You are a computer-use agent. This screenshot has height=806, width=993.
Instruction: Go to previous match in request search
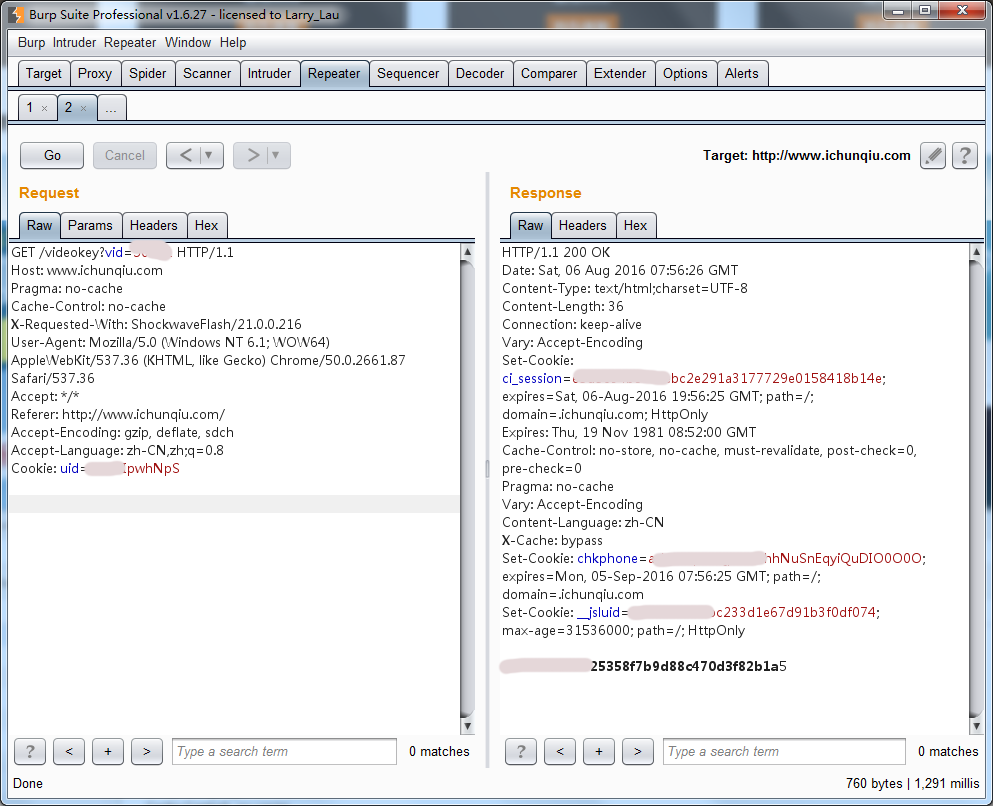coord(69,751)
